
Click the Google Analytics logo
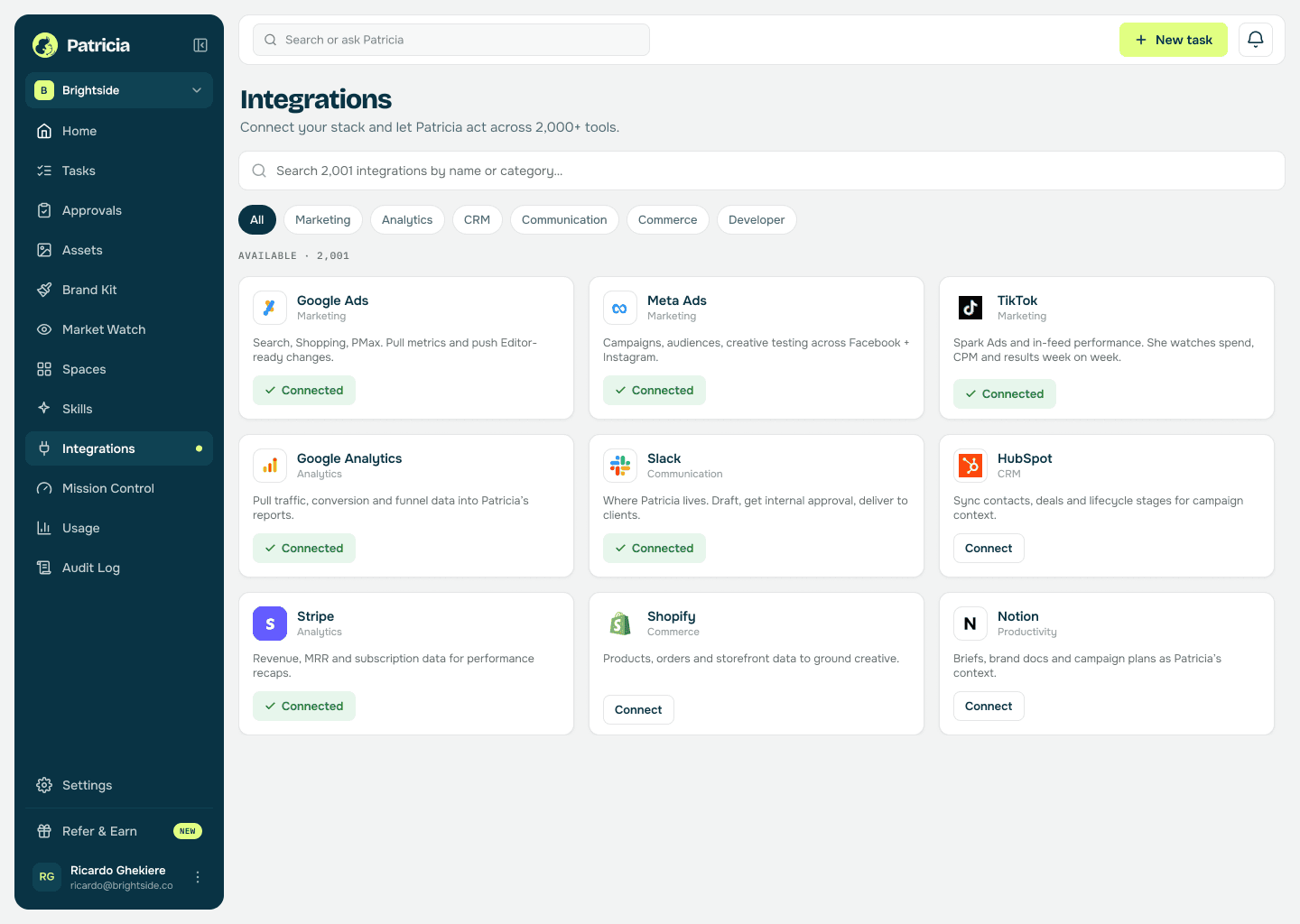coord(270,466)
